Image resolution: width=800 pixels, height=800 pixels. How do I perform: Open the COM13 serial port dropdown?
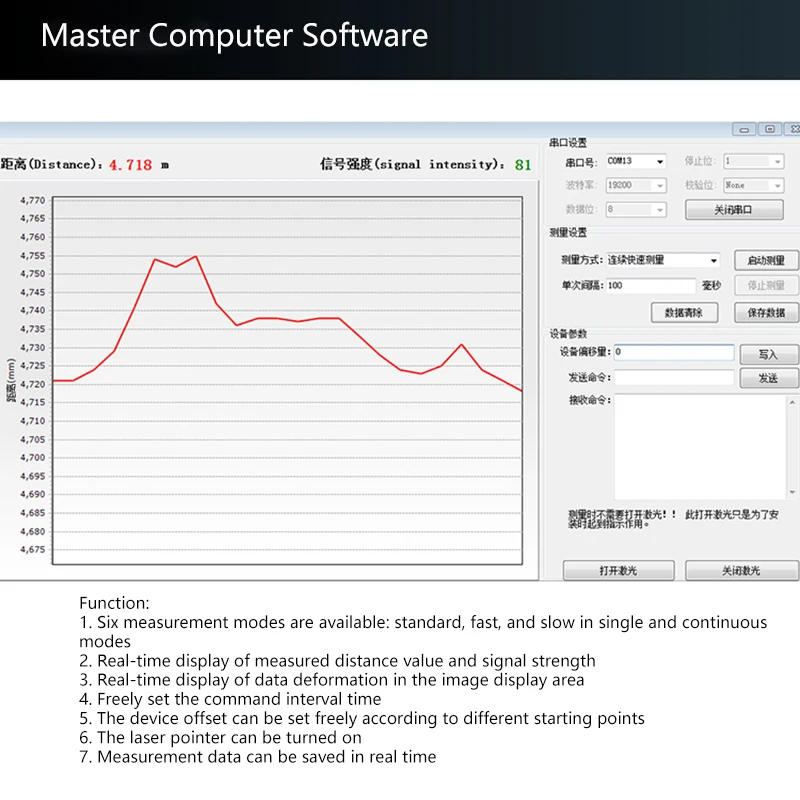[x=636, y=161]
